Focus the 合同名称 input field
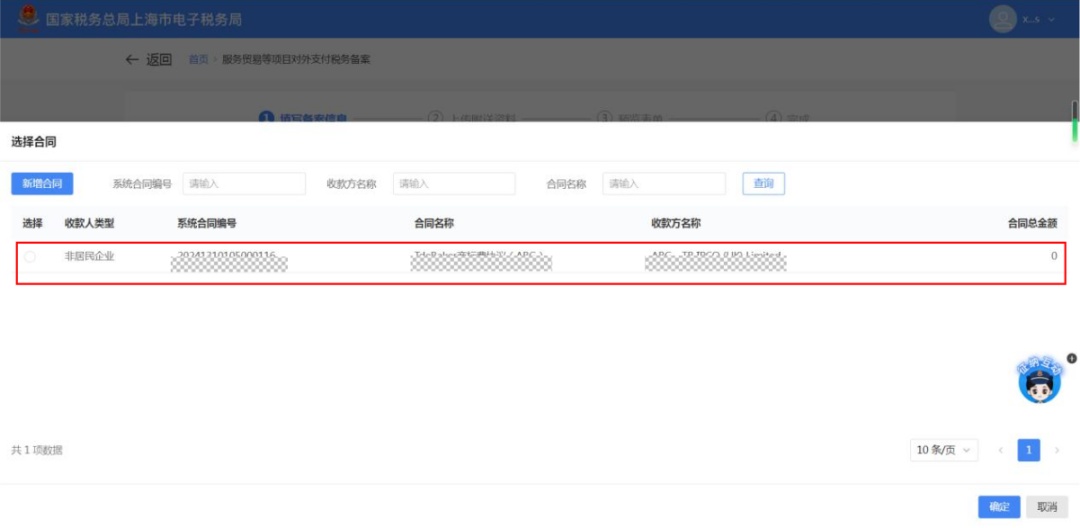The image size is (1080, 528). pyautogui.click(x=664, y=184)
